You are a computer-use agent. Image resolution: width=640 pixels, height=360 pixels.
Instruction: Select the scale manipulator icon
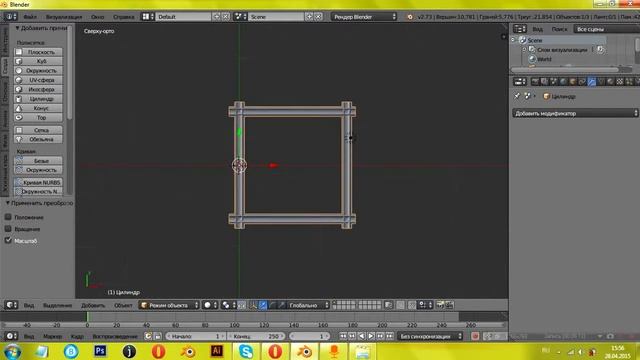pyautogui.click(x=282, y=305)
